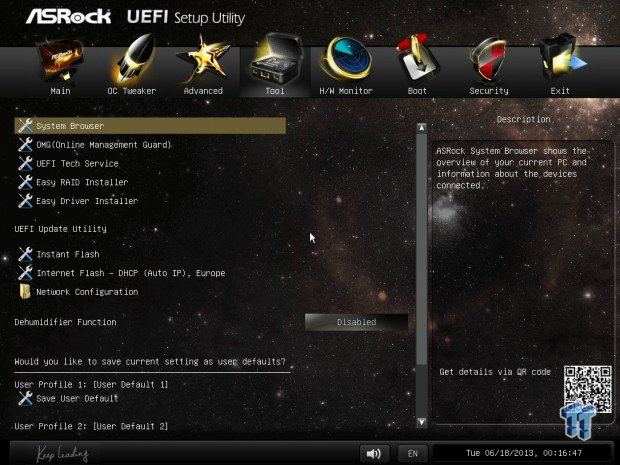Launch Easy Driver Installer
Viewport: 620px width, 465px height.
point(87,201)
